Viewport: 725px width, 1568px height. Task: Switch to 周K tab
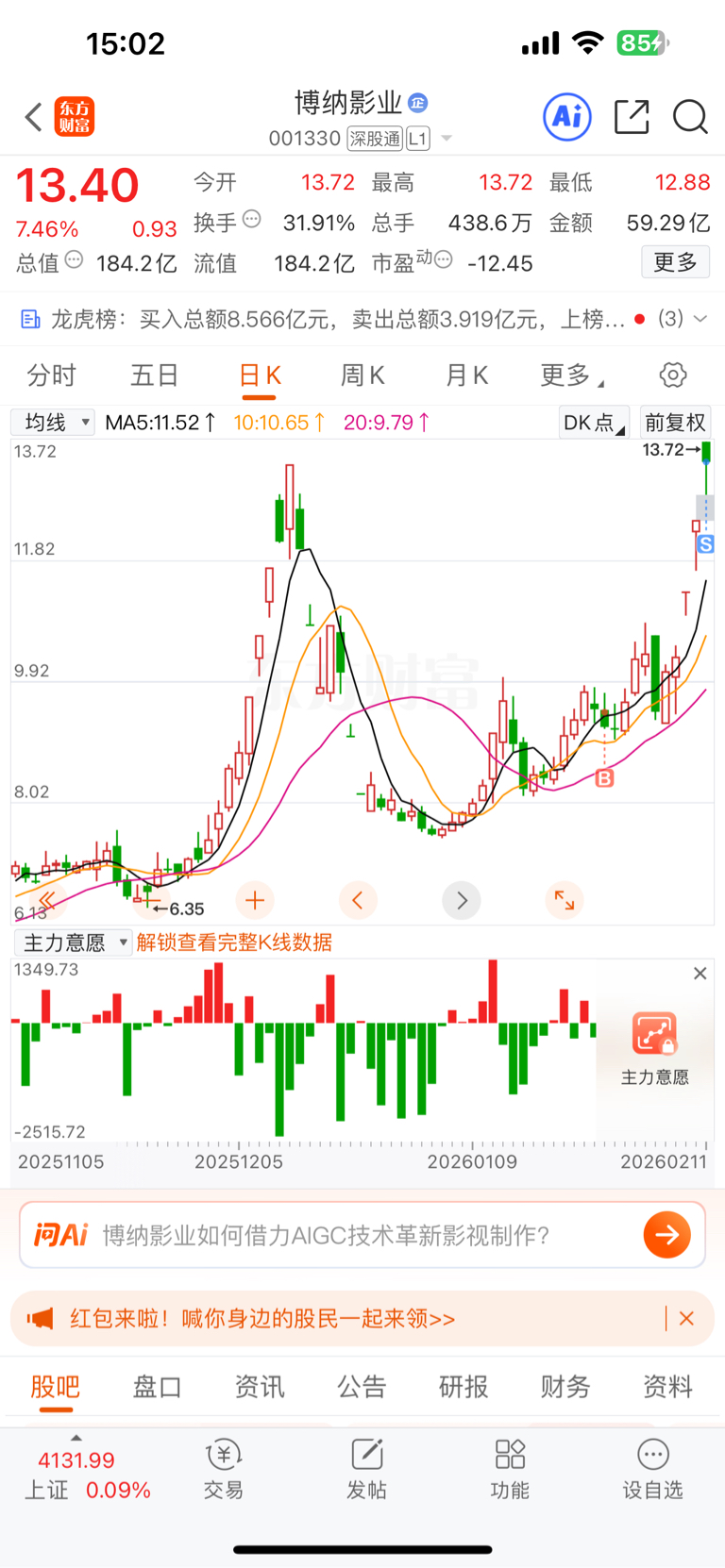362,375
